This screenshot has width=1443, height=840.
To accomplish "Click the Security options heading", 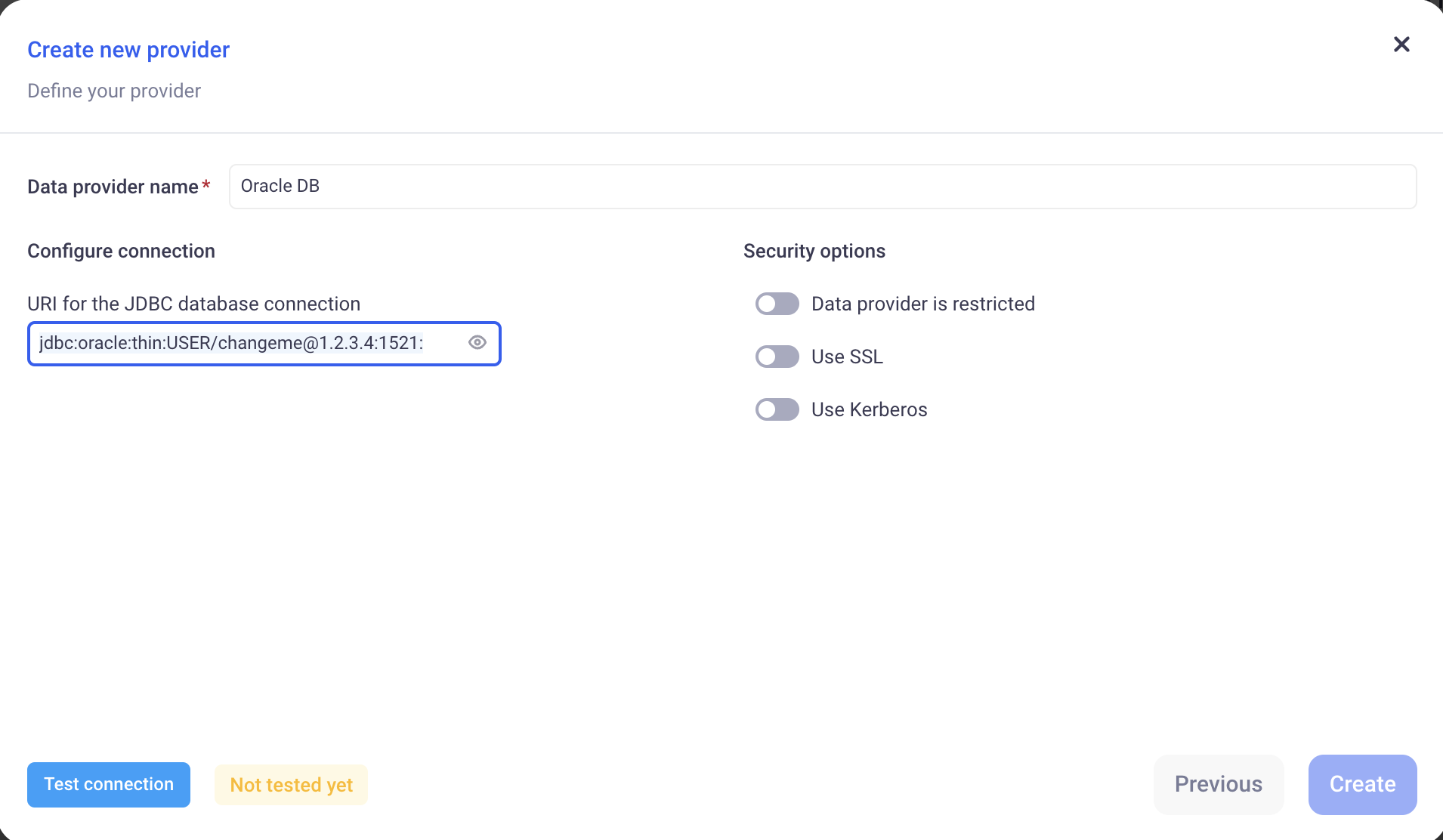I will (x=814, y=251).
